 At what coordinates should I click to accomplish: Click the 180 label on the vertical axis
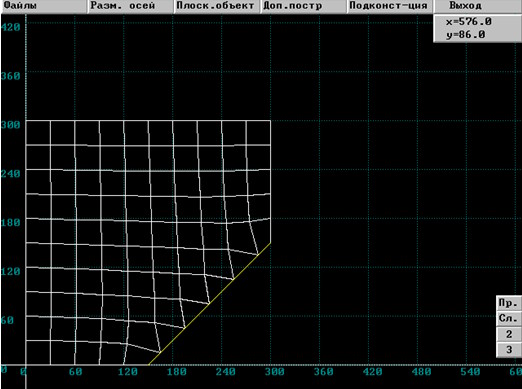click(11, 223)
